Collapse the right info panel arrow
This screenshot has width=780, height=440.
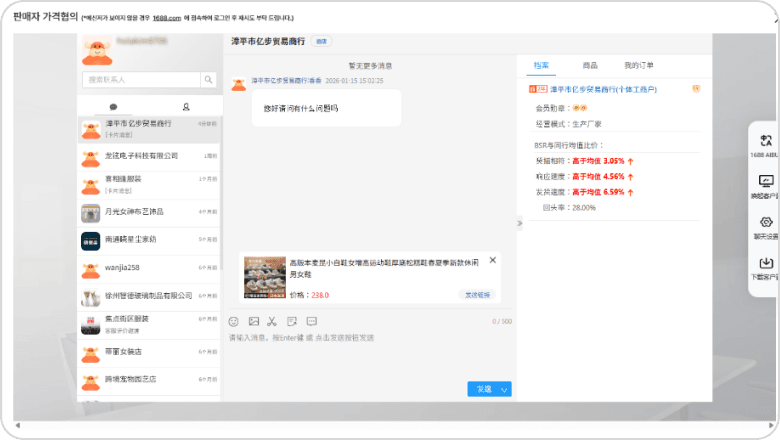pos(519,223)
